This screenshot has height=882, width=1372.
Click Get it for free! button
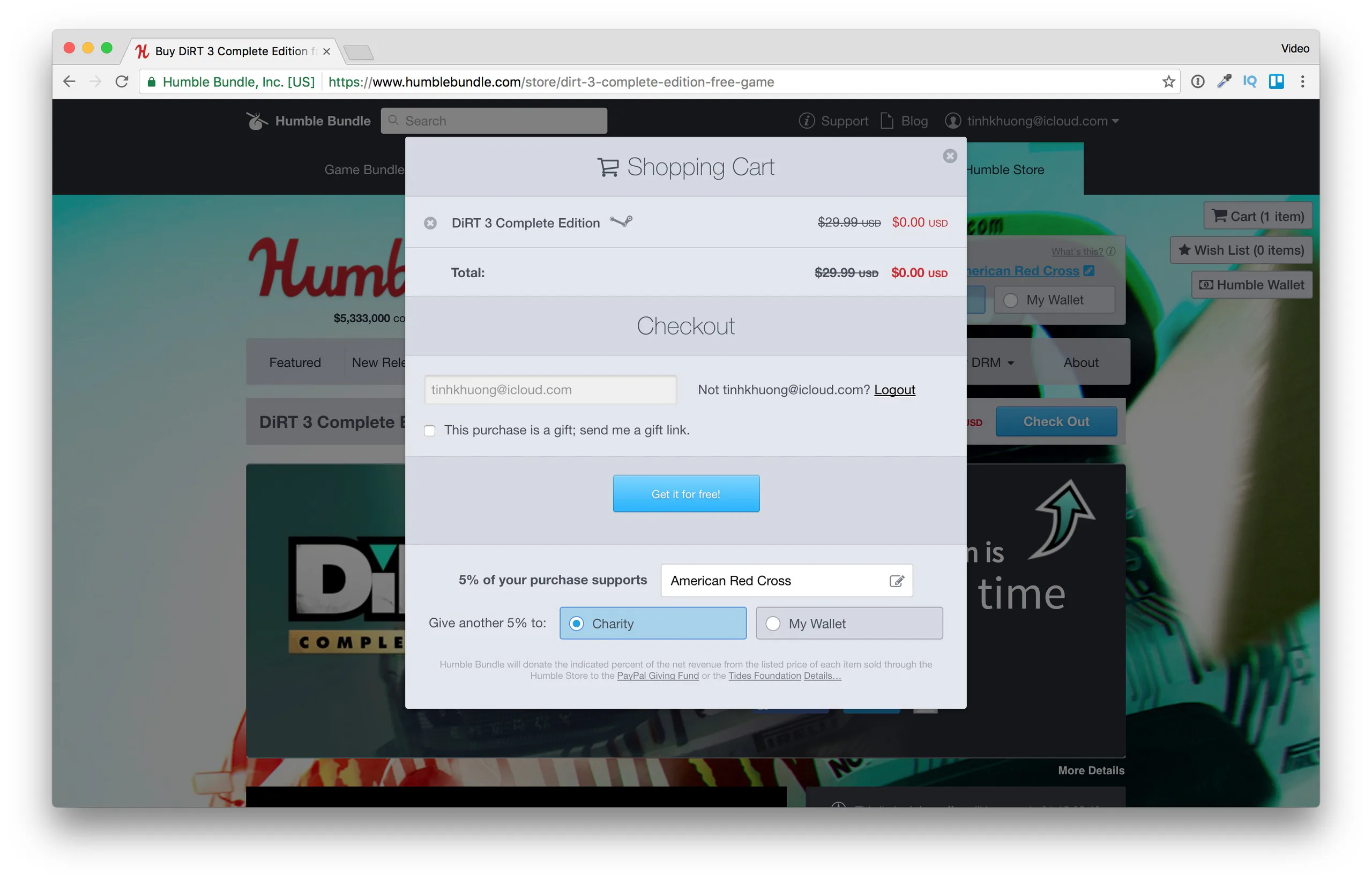click(x=685, y=494)
